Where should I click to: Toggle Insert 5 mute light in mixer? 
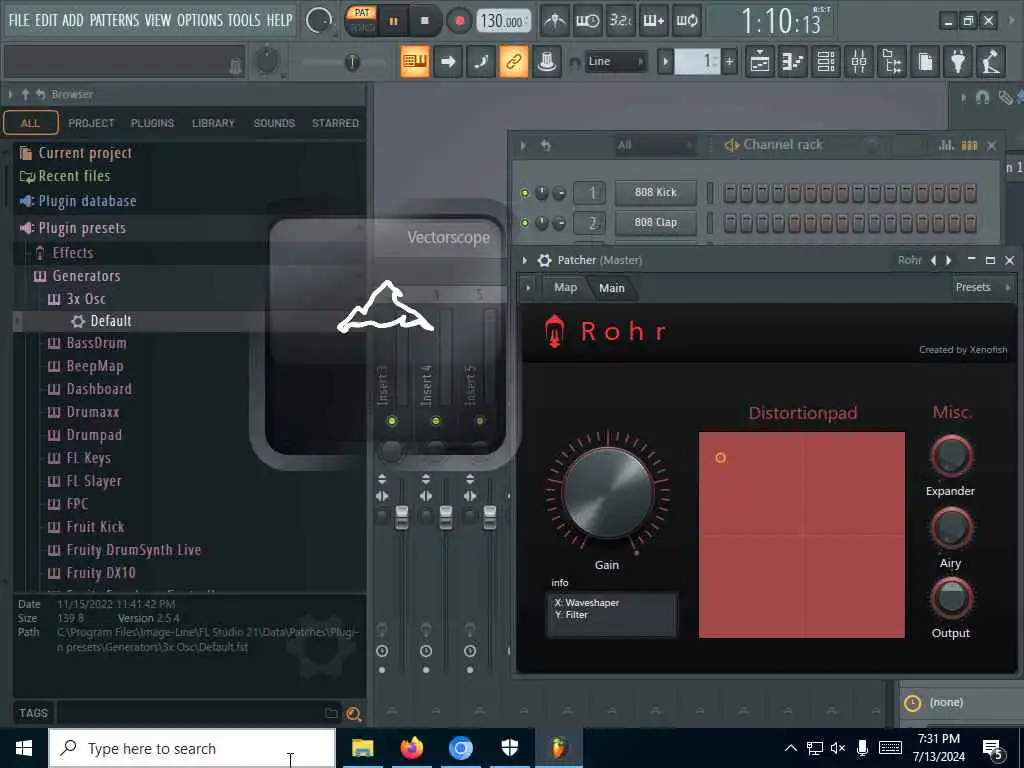coord(479,421)
